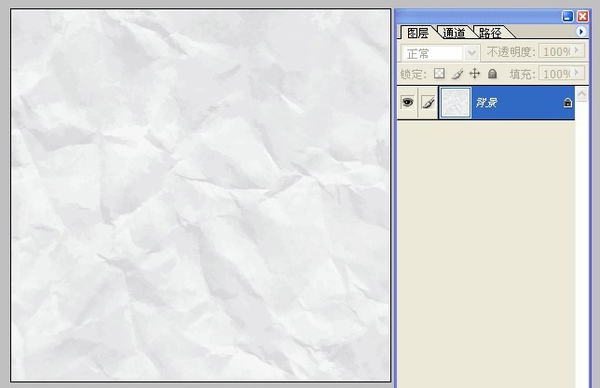This screenshot has height=388, width=600.
Task: Click the paintbrush indicator beside layer
Action: (428, 102)
